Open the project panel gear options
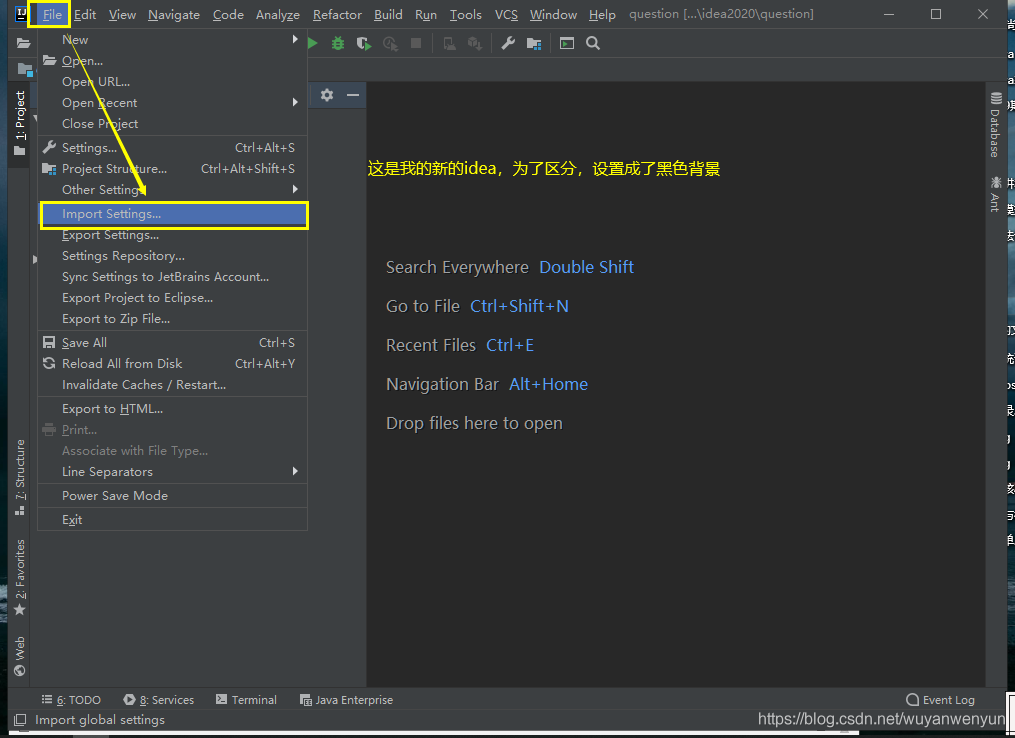Image resolution: width=1015 pixels, height=738 pixels. coord(327,95)
